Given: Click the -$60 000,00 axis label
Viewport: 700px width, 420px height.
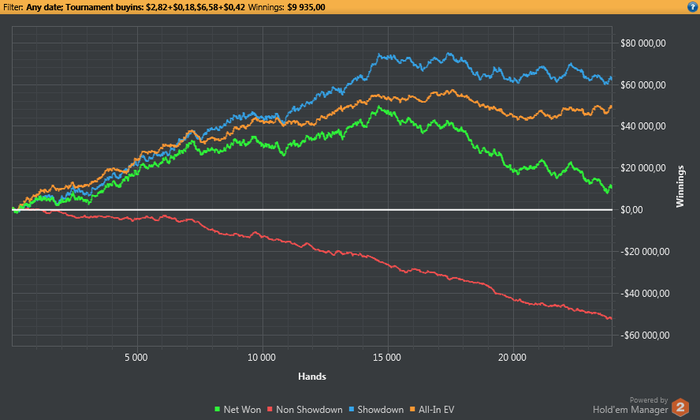Looking at the screenshot, I should pyautogui.click(x=645, y=335).
